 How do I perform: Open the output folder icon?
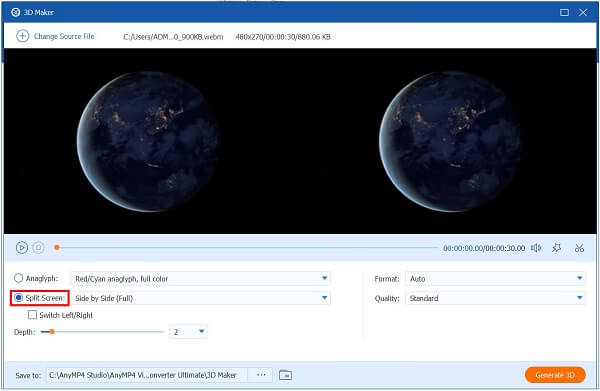[x=285, y=375]
